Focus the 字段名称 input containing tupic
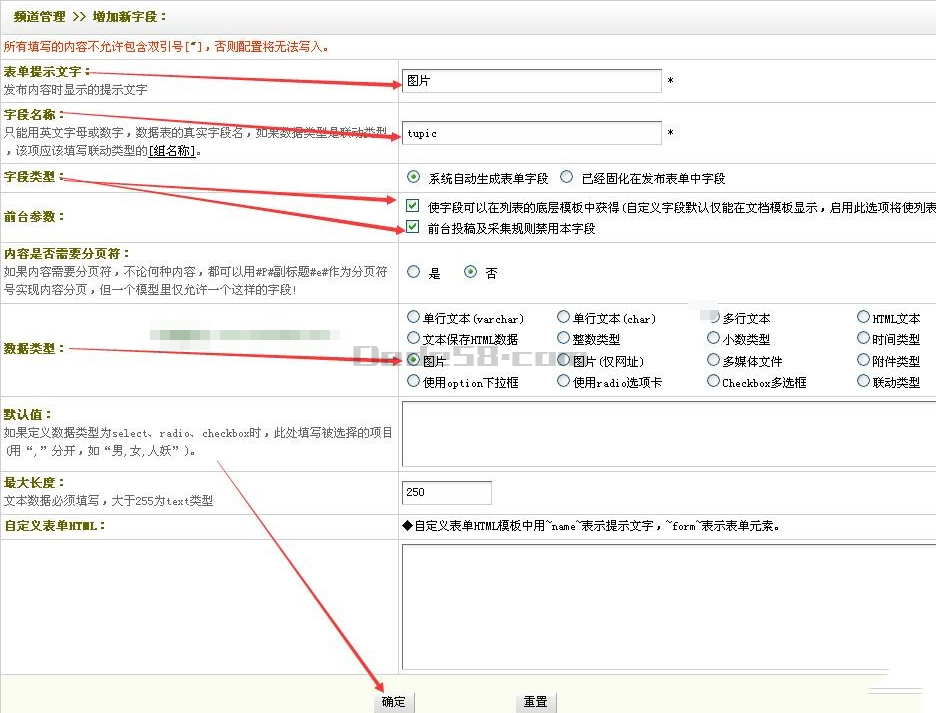Screen dimensions: 940x713 point(531,133)
